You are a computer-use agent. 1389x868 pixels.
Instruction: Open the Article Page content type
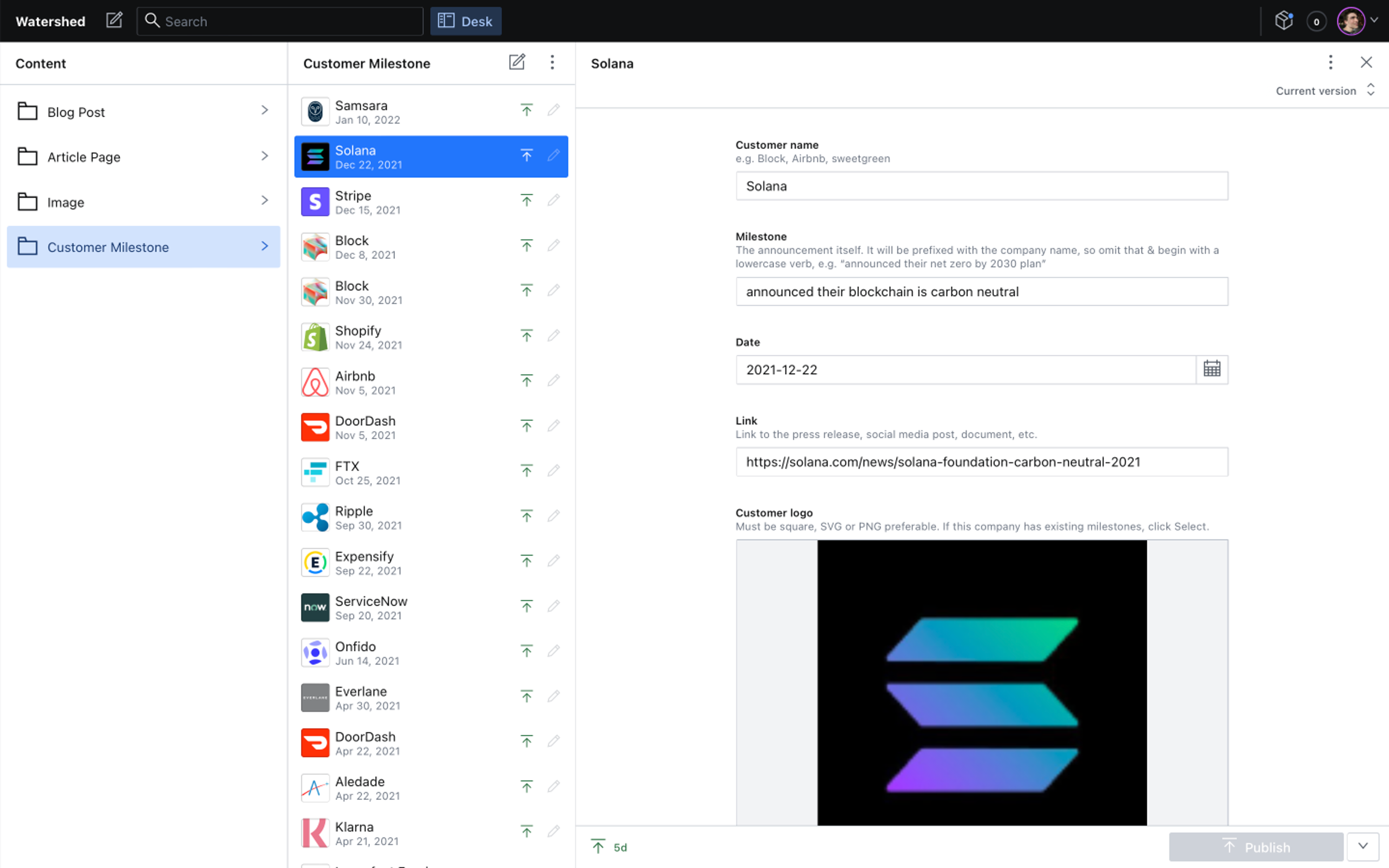143,157
